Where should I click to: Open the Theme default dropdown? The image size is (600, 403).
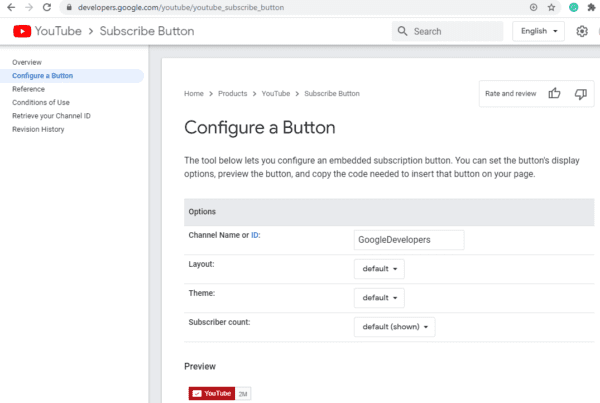pyautogui.click(x=379, y=298)
